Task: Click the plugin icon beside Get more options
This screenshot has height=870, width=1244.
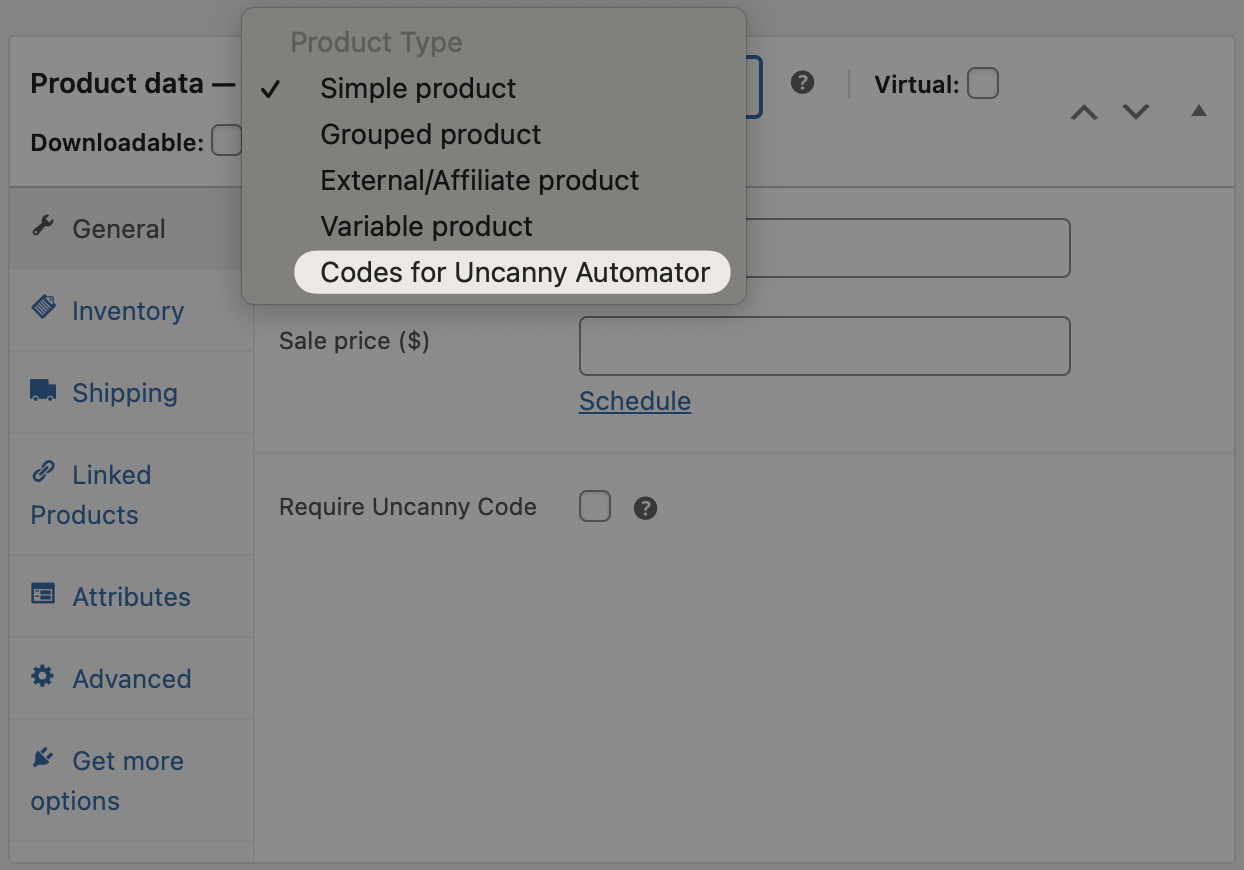Action: 42,758
